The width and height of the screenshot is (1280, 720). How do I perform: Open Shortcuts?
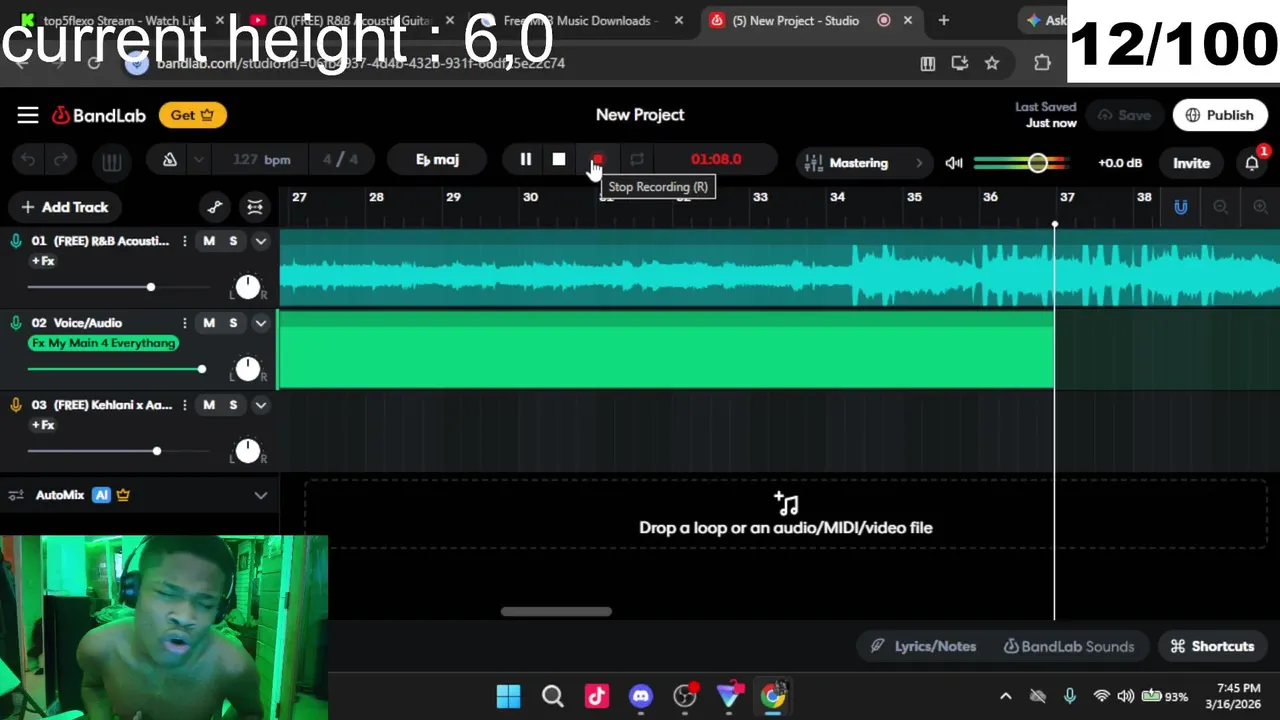1212,646
